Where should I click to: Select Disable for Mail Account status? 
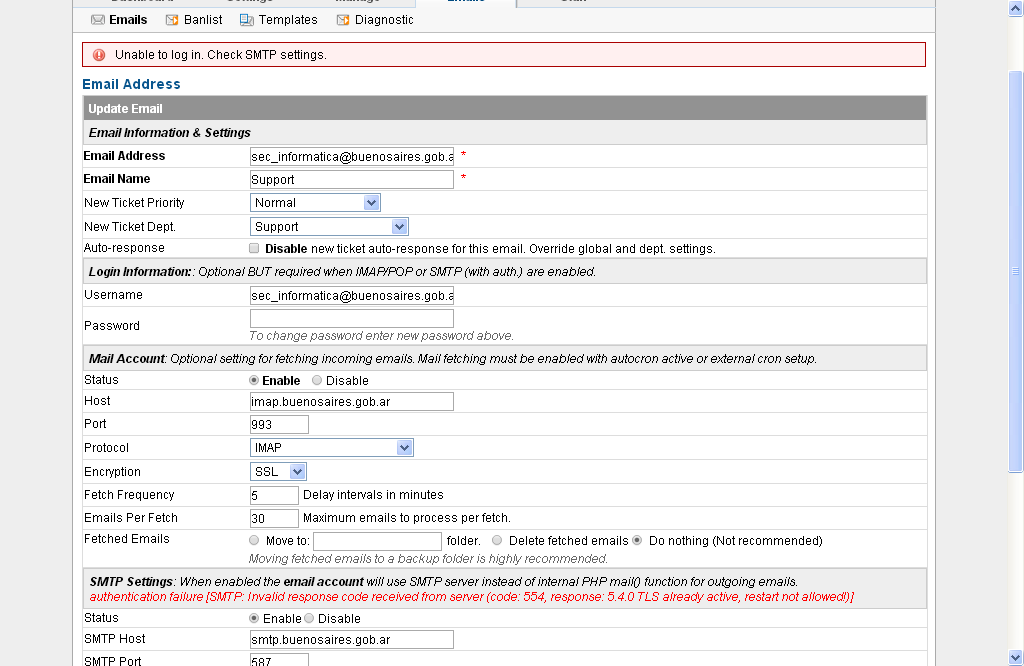click(x=317, y=380)
